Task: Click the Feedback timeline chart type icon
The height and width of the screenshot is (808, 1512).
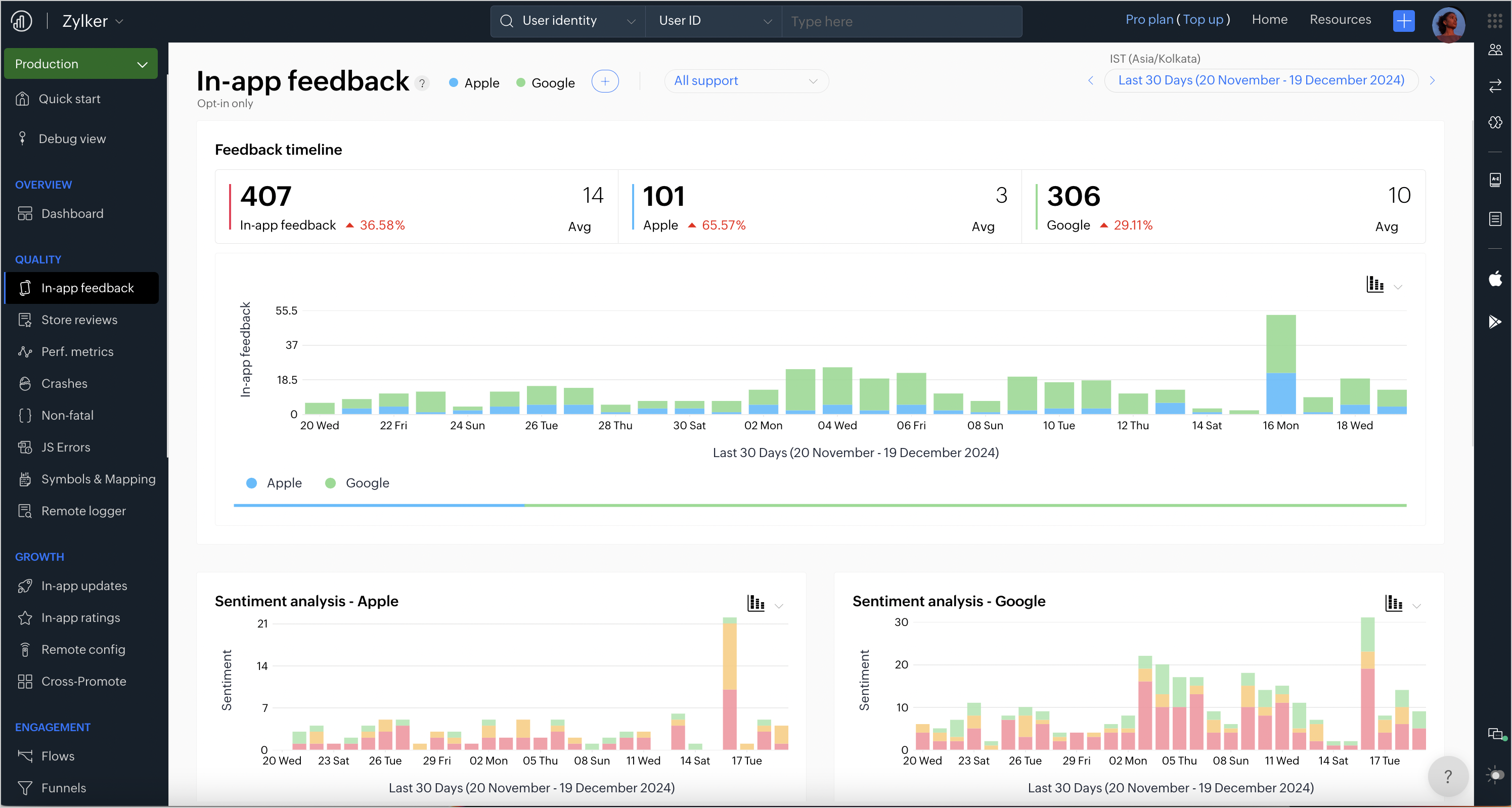Action: coord(1374,285)
